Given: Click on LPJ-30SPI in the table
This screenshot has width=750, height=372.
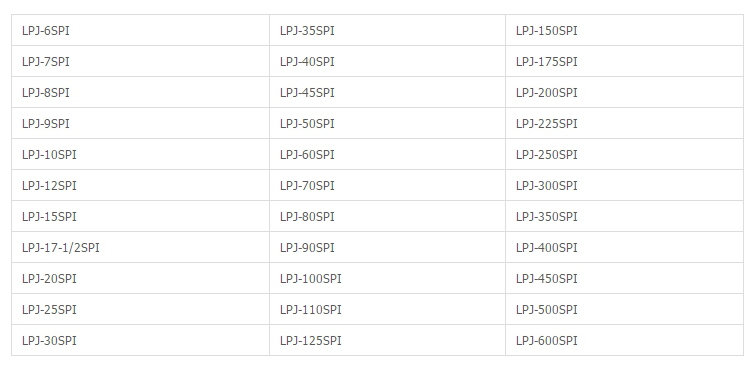Looking at the screenshot, I should pyautogui.click(x=49, y=340).
